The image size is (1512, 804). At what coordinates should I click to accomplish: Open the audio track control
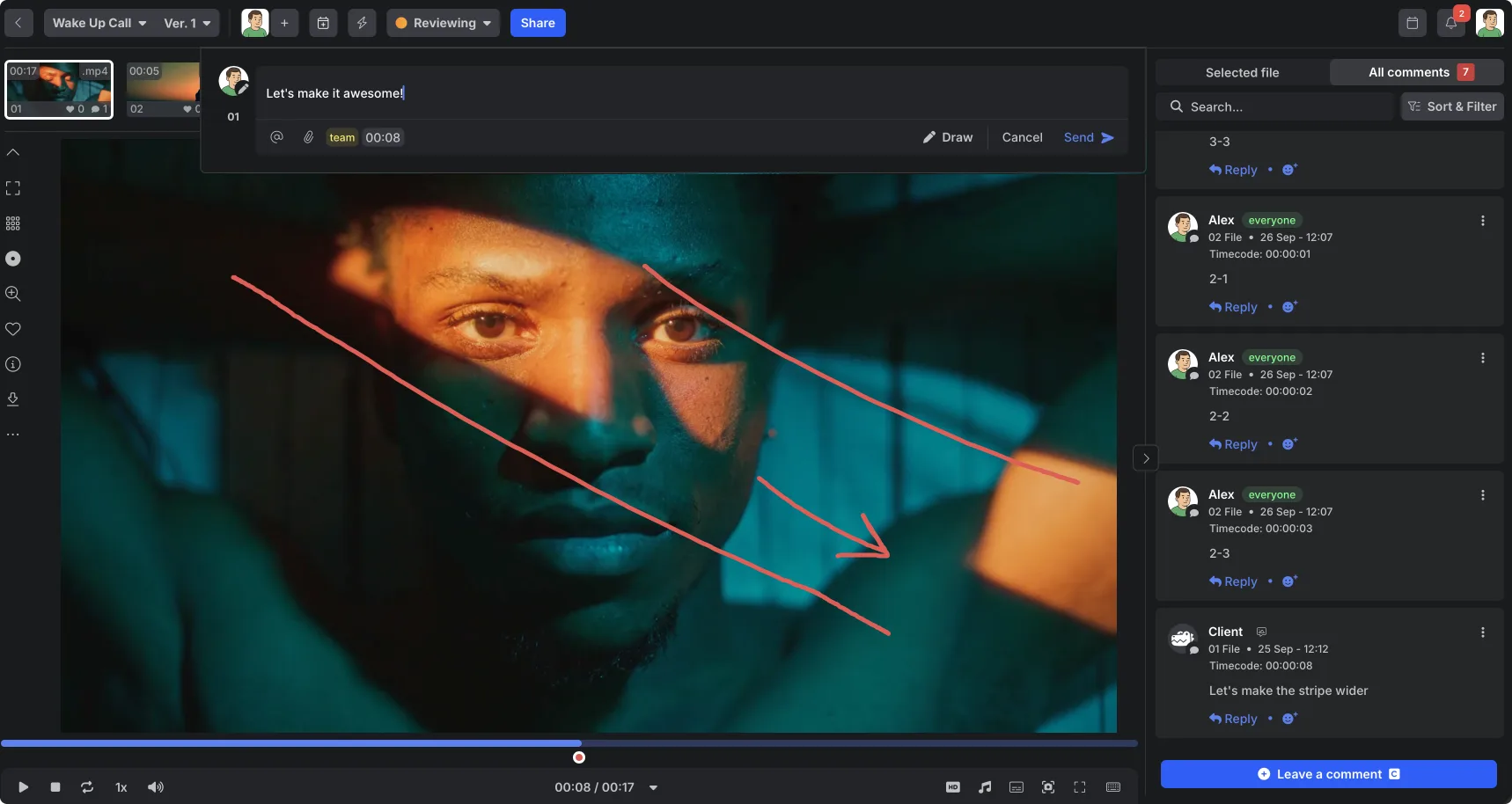coord(985,787)
